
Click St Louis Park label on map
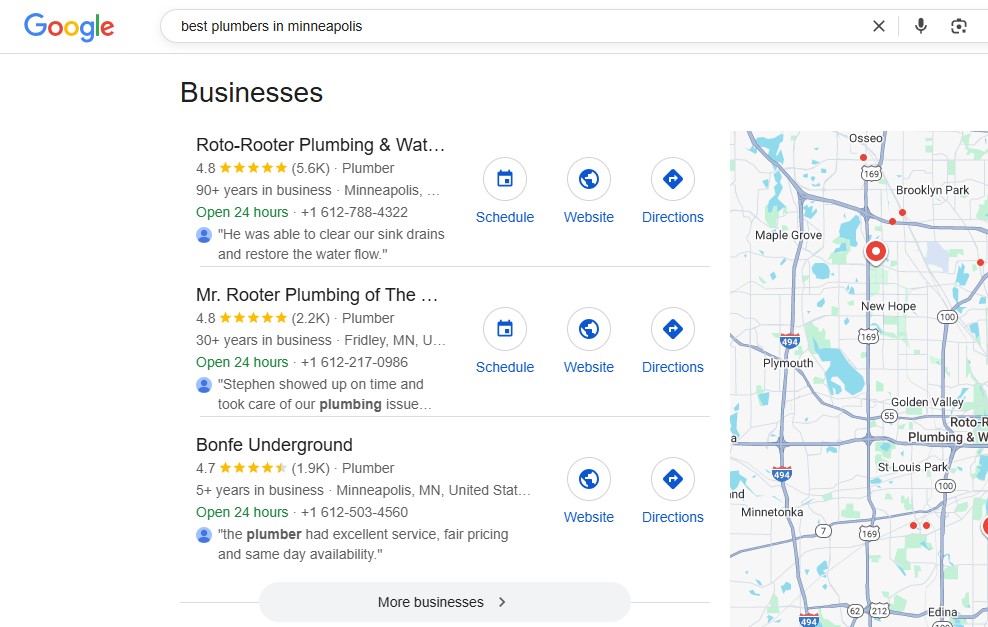click(x=913, y=468)
